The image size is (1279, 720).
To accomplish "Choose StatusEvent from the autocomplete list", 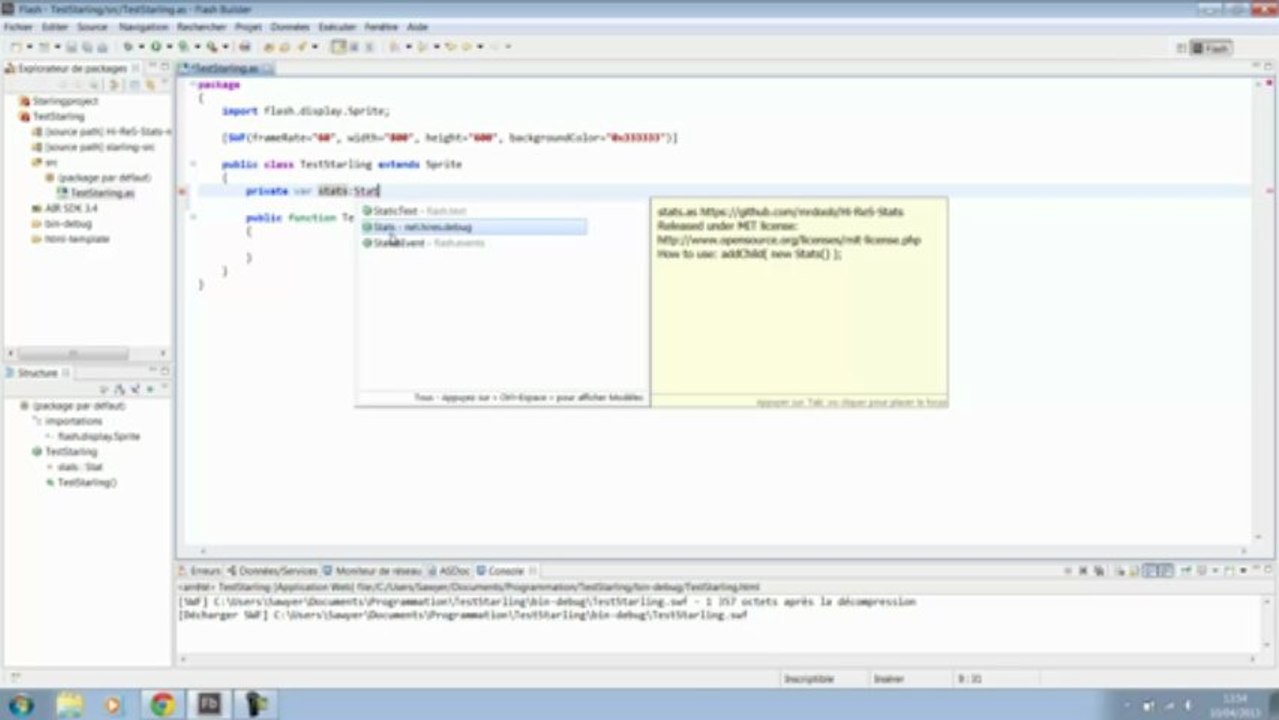I will click(x=423, y=243).
